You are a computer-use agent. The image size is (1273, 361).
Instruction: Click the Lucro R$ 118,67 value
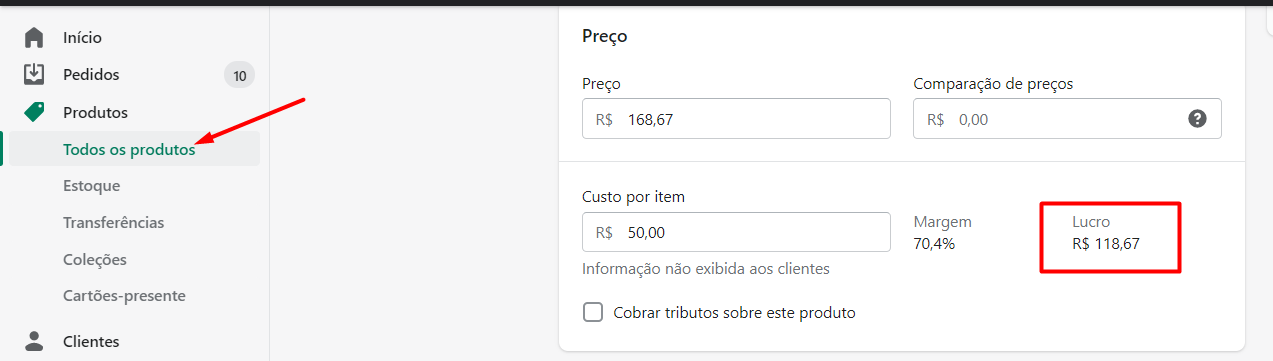(x=1106, y=242)
